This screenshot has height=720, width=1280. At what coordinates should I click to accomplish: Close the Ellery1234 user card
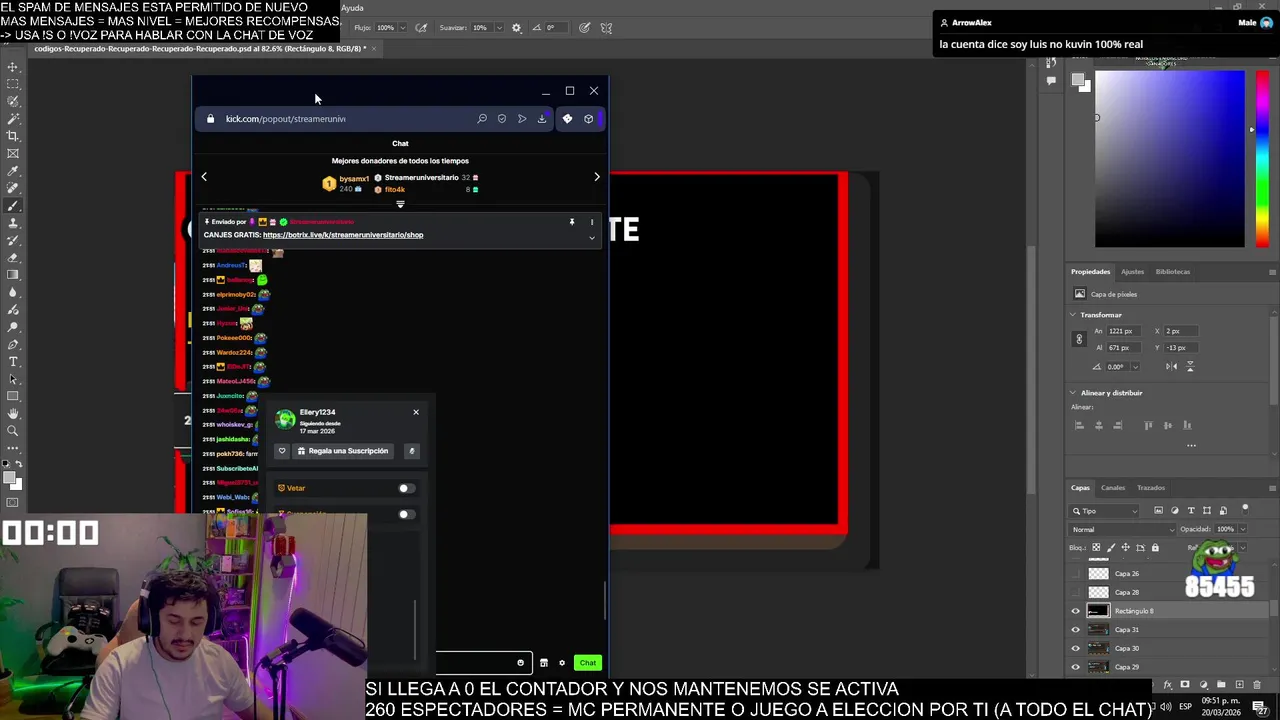(x=416, y=412)
